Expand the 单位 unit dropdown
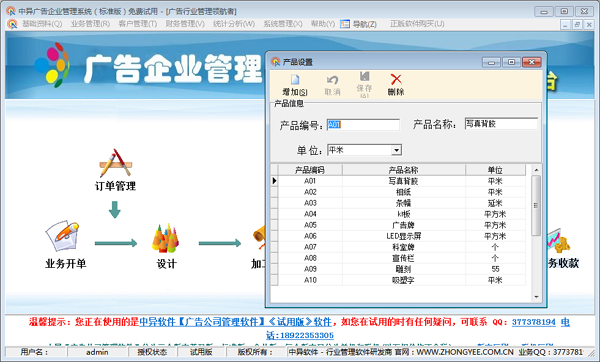This screenshot has height=362, width=600. pos(396,150)
